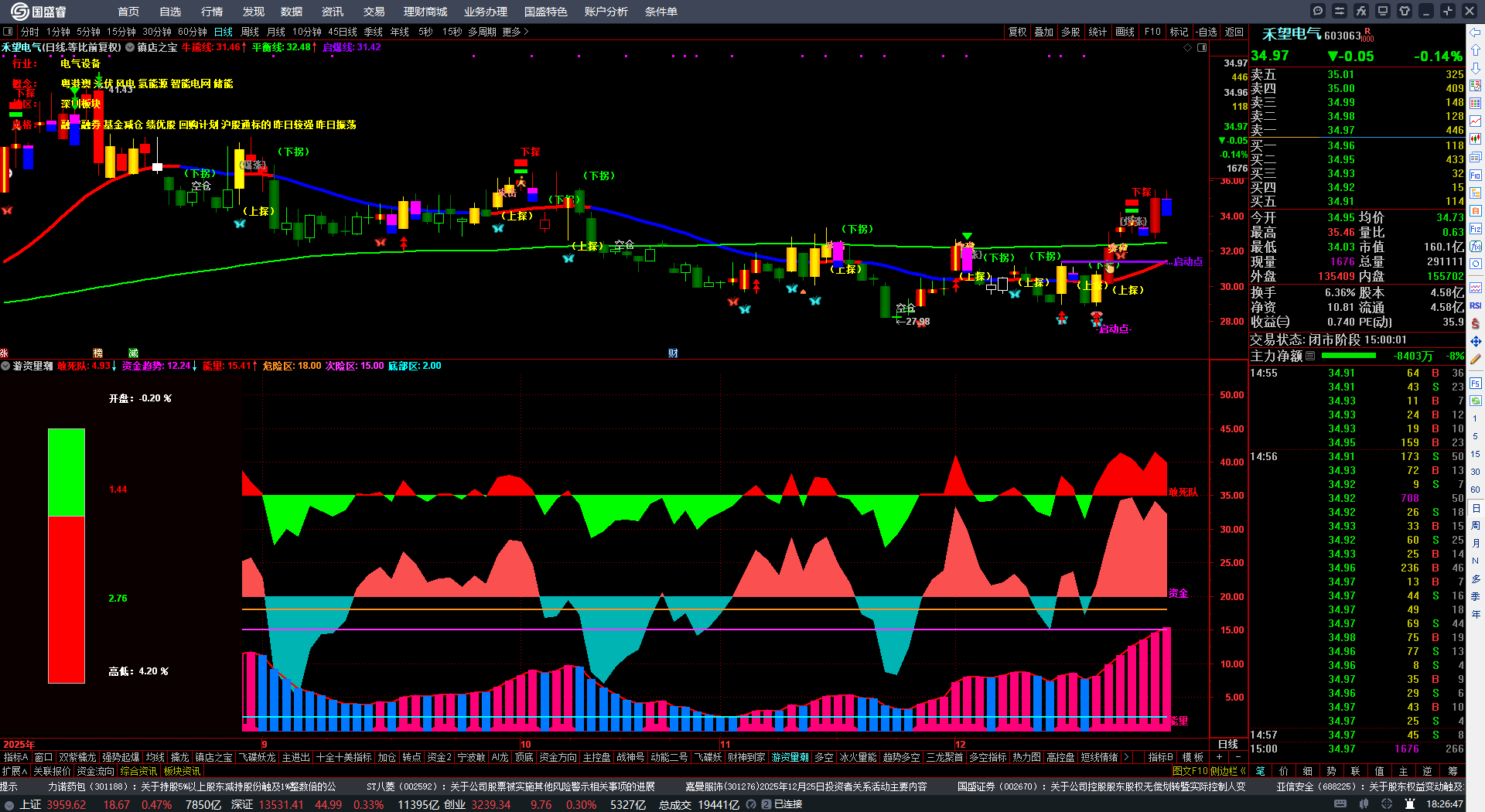Open the 交易 menu
The width and height of the screenshot is (1485, 812).
tap(374, 12)
